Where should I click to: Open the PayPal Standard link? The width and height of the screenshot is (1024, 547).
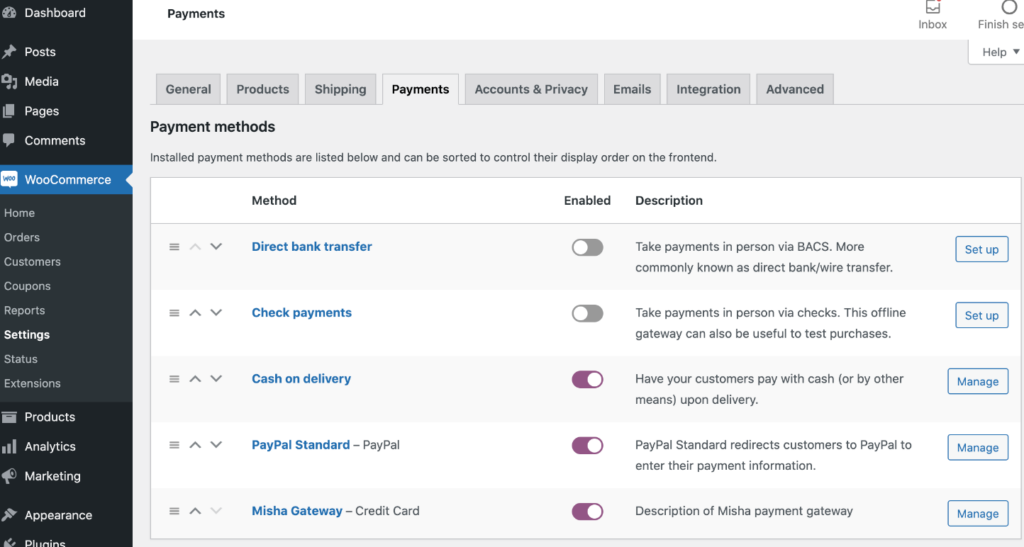click(x=300, y=445)
